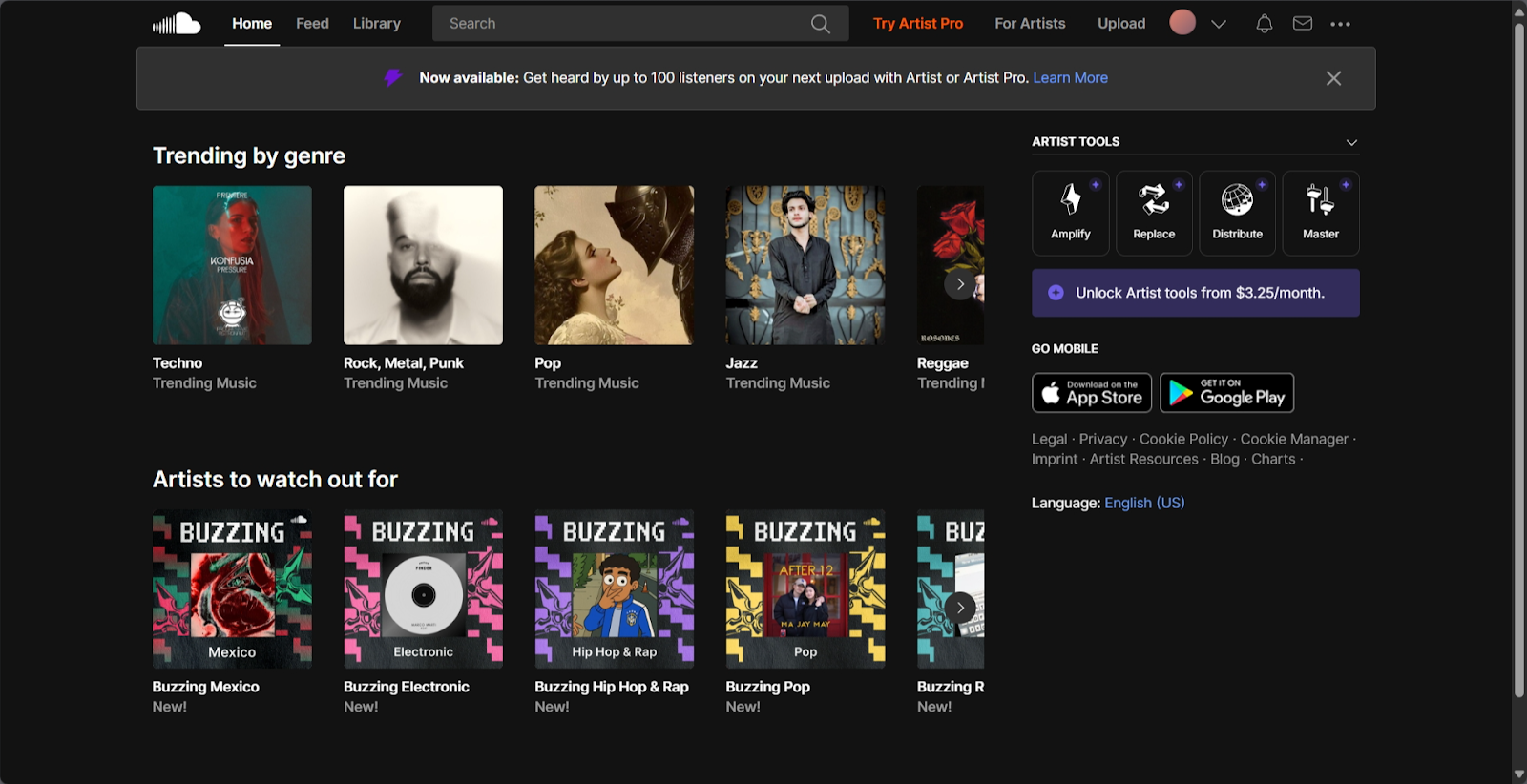Show next Trending by genre items
The image size is (1527, 784).
click(x=960, y=284)
